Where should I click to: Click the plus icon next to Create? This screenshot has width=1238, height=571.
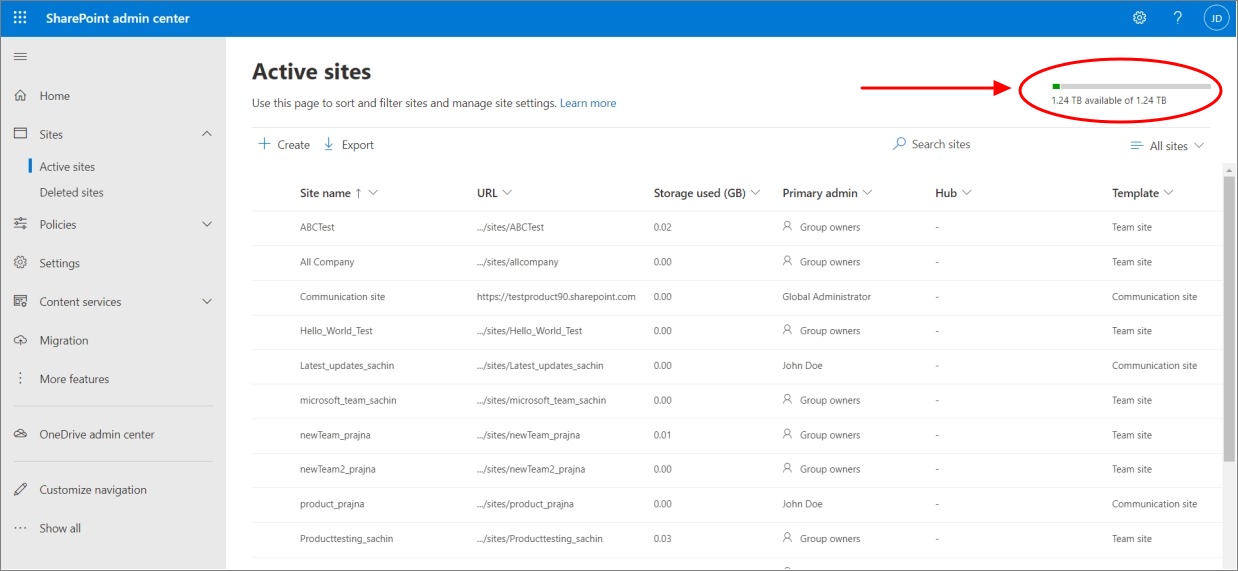264,144
